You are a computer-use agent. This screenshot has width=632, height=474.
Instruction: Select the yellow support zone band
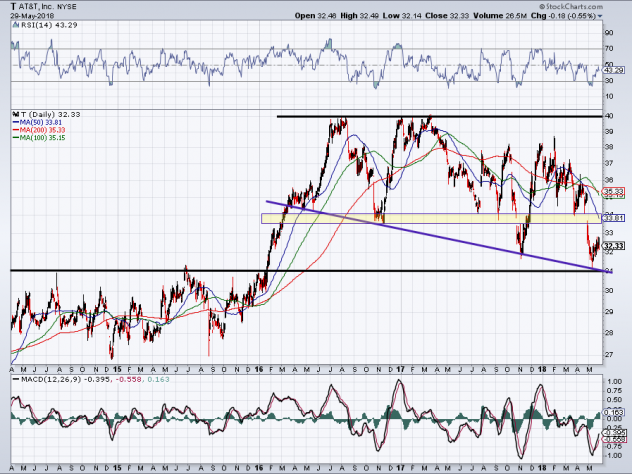(431, 218)
